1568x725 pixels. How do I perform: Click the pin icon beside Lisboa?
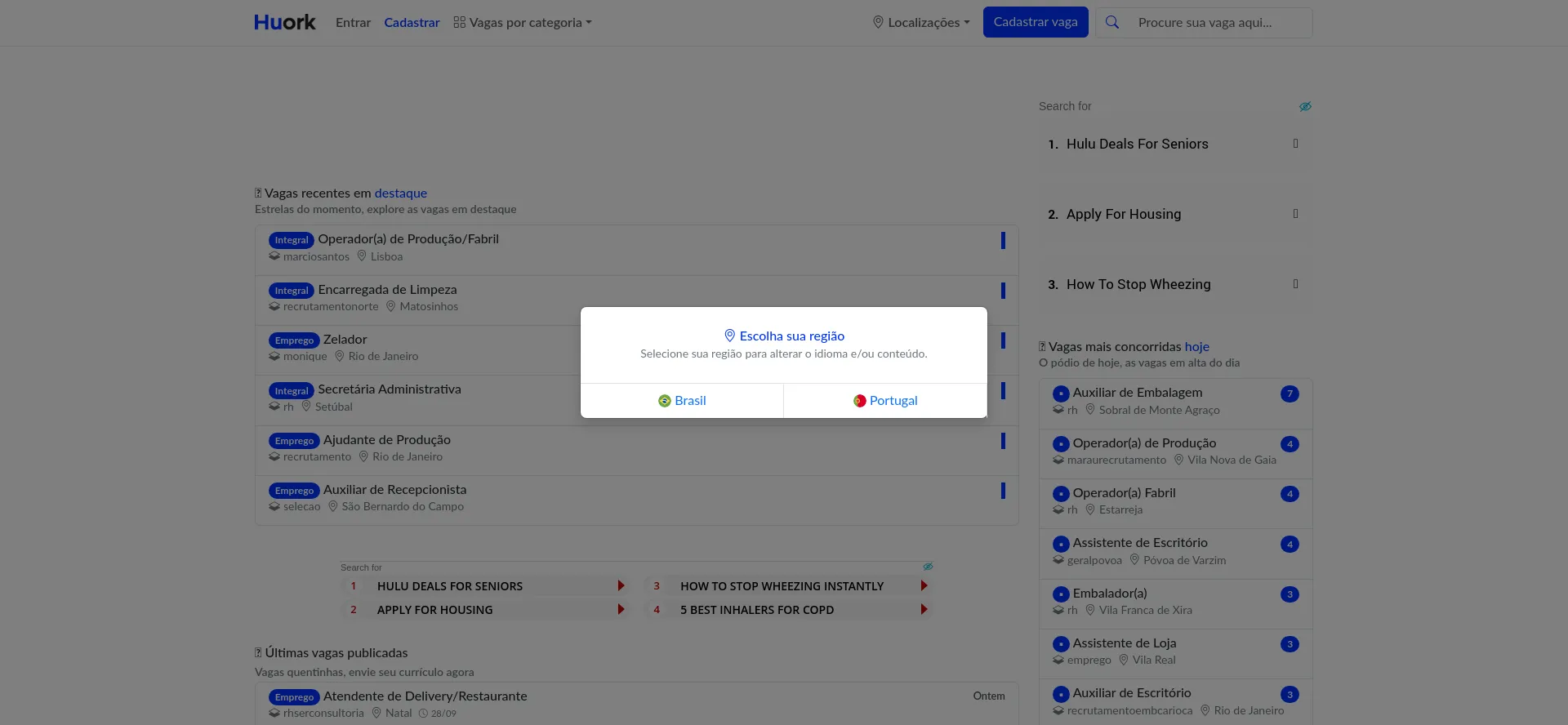(362, 256)
